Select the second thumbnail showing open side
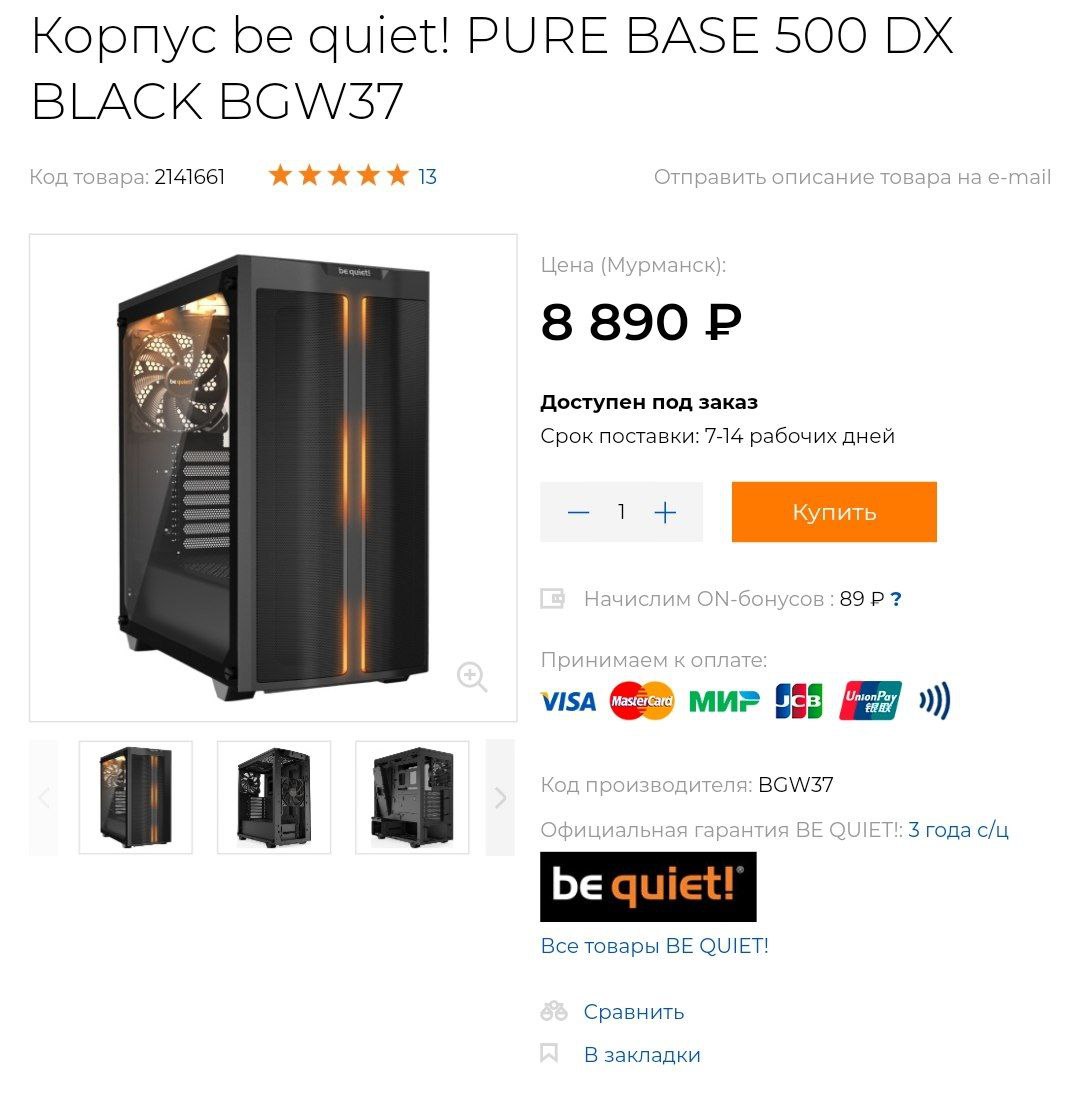This screenshot has height=1102, width=1080. coord(274,798)
